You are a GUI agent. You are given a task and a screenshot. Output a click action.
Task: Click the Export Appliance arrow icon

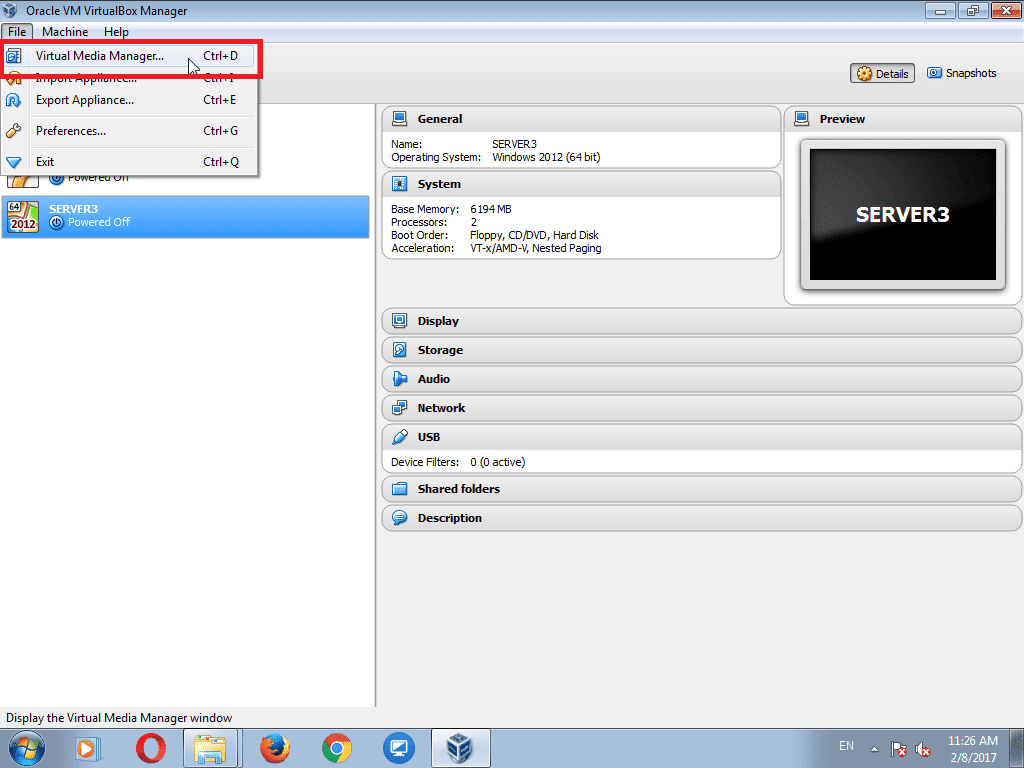13,100
